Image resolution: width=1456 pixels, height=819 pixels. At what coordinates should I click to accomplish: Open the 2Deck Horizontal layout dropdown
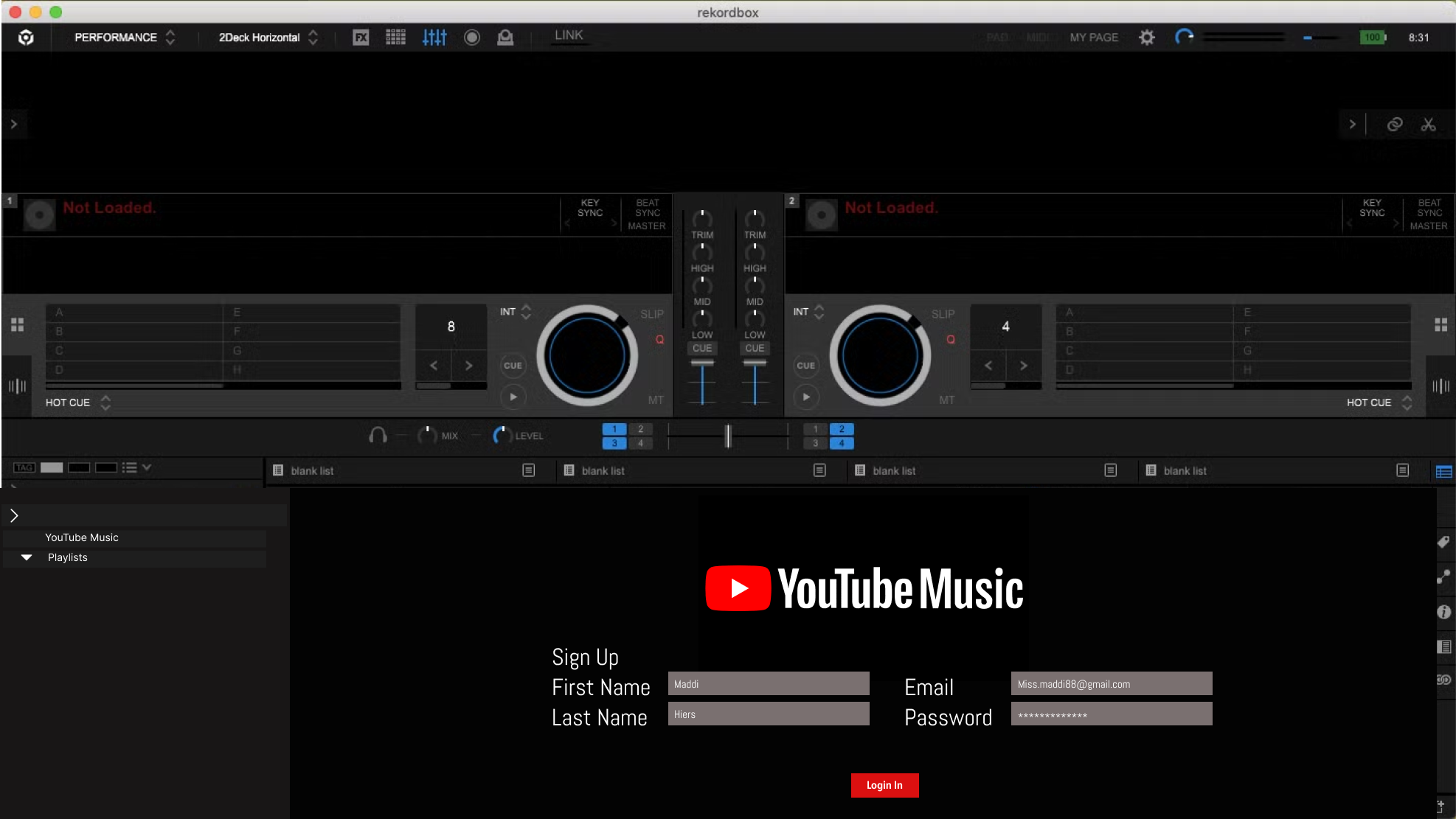click(268, 38)
